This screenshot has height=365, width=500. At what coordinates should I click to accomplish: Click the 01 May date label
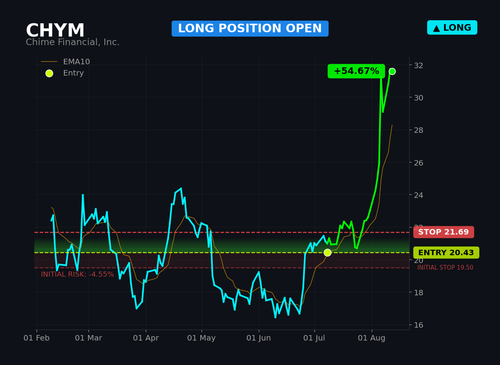(x=201, y=338)
